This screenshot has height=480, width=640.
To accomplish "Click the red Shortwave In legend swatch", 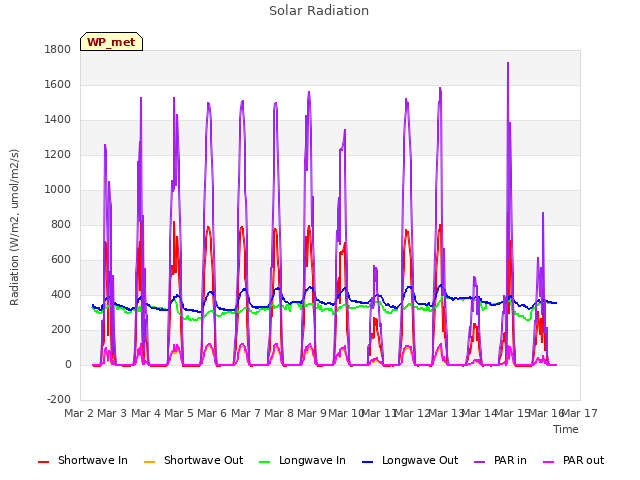I will pyautogui.click(x=43, y=462).
